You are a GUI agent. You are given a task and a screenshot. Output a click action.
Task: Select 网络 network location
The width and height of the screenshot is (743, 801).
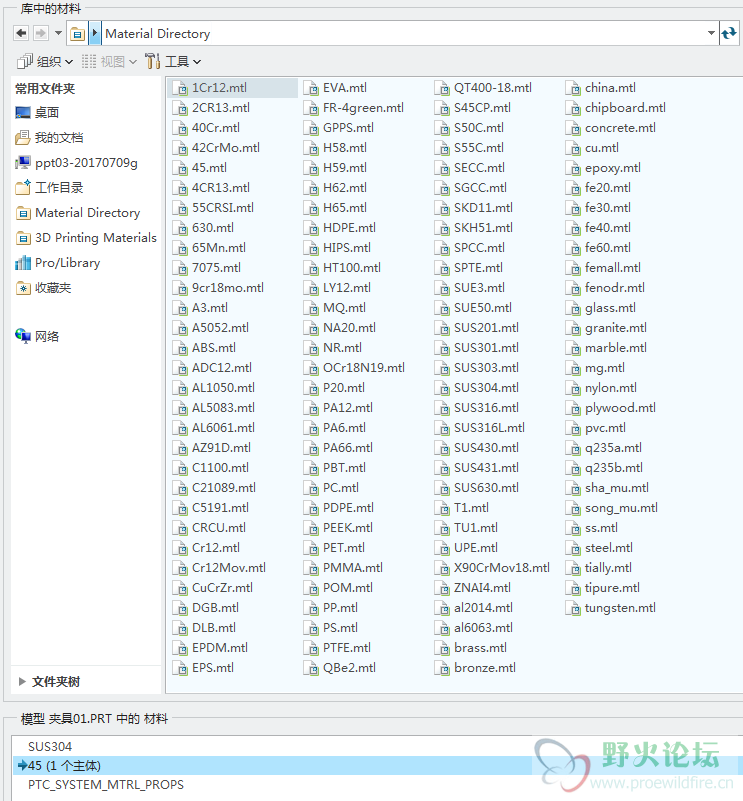pyautogui.click(x=37, y=336)
